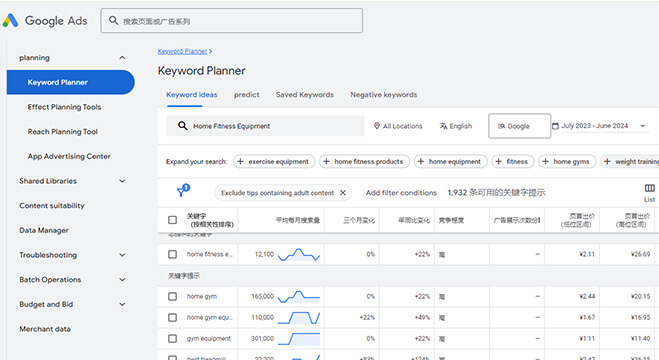The width and height of the screenshot is (659, 360).
Task: Open the filter funnel icon with badge
Action: [183, 191]
